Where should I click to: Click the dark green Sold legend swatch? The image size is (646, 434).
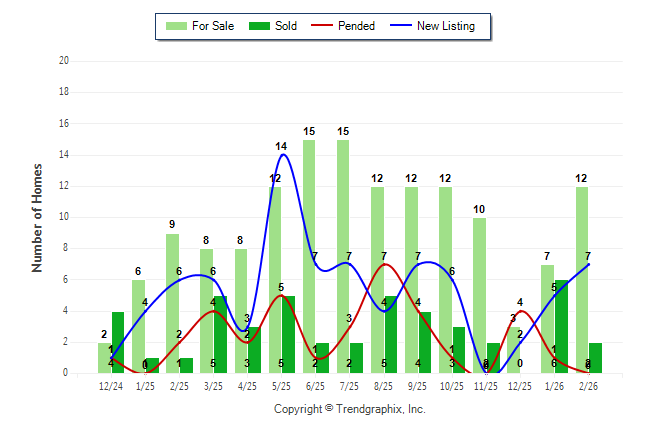point(260,26)
